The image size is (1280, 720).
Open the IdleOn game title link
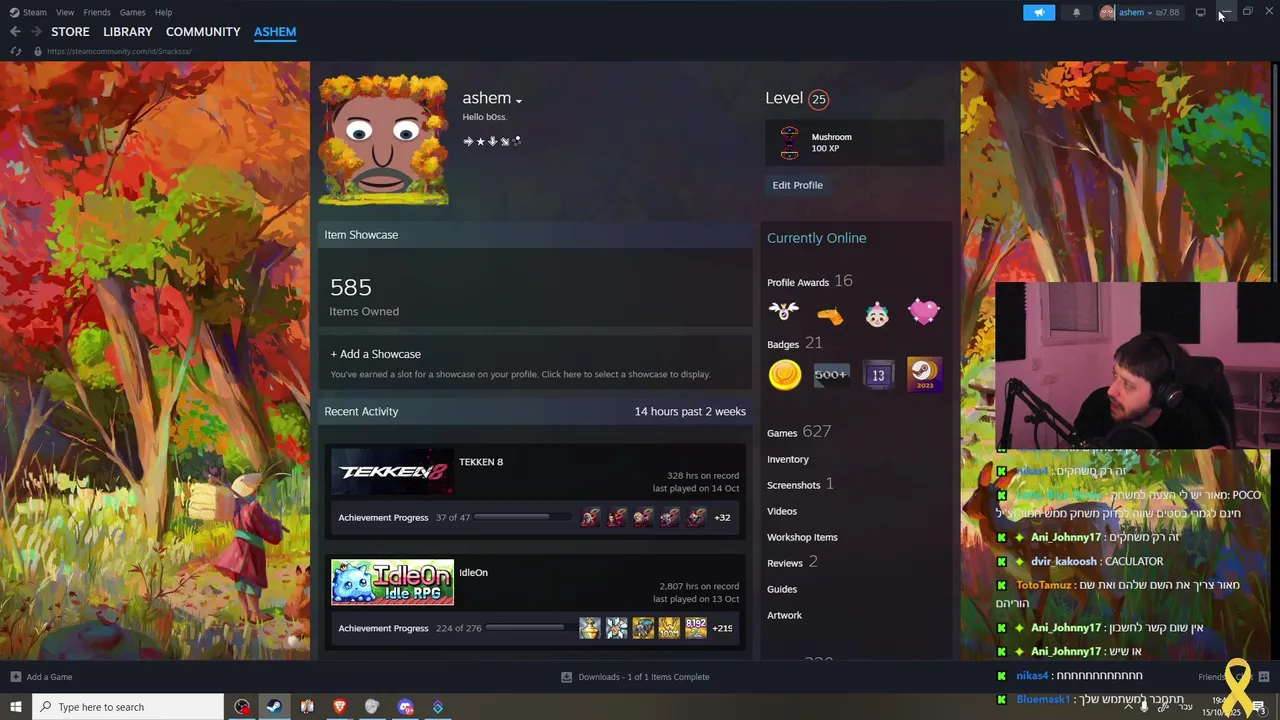(x=473, y=572)
